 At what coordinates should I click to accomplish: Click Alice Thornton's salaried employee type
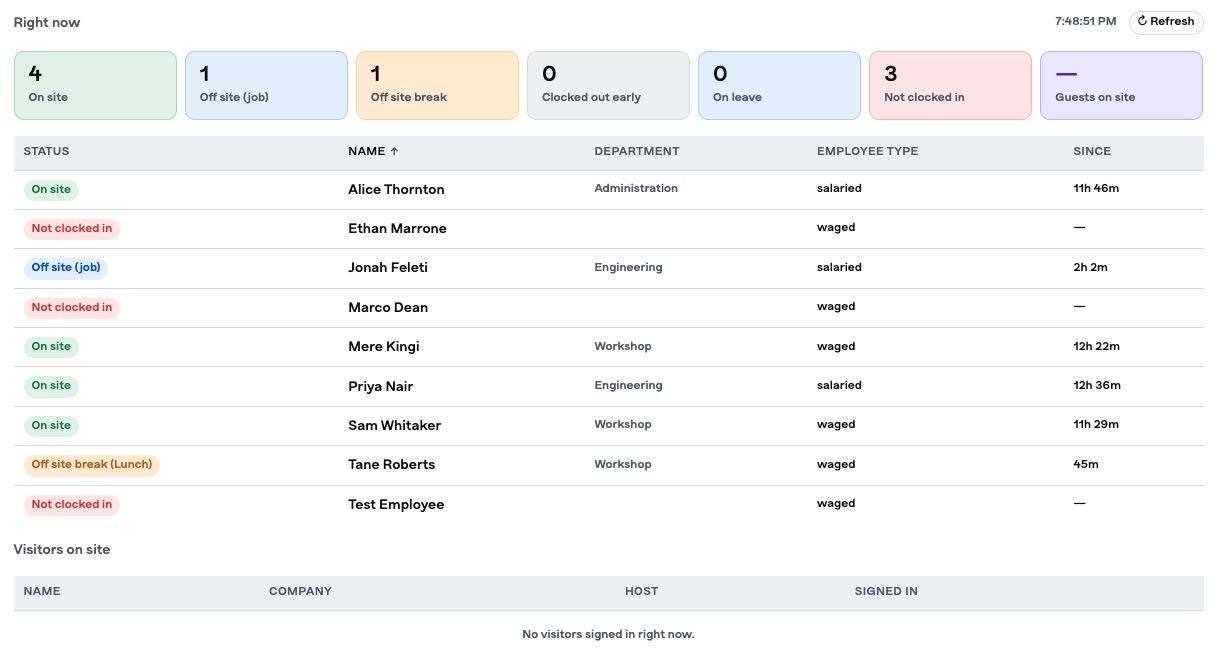[x=839, y=188]
